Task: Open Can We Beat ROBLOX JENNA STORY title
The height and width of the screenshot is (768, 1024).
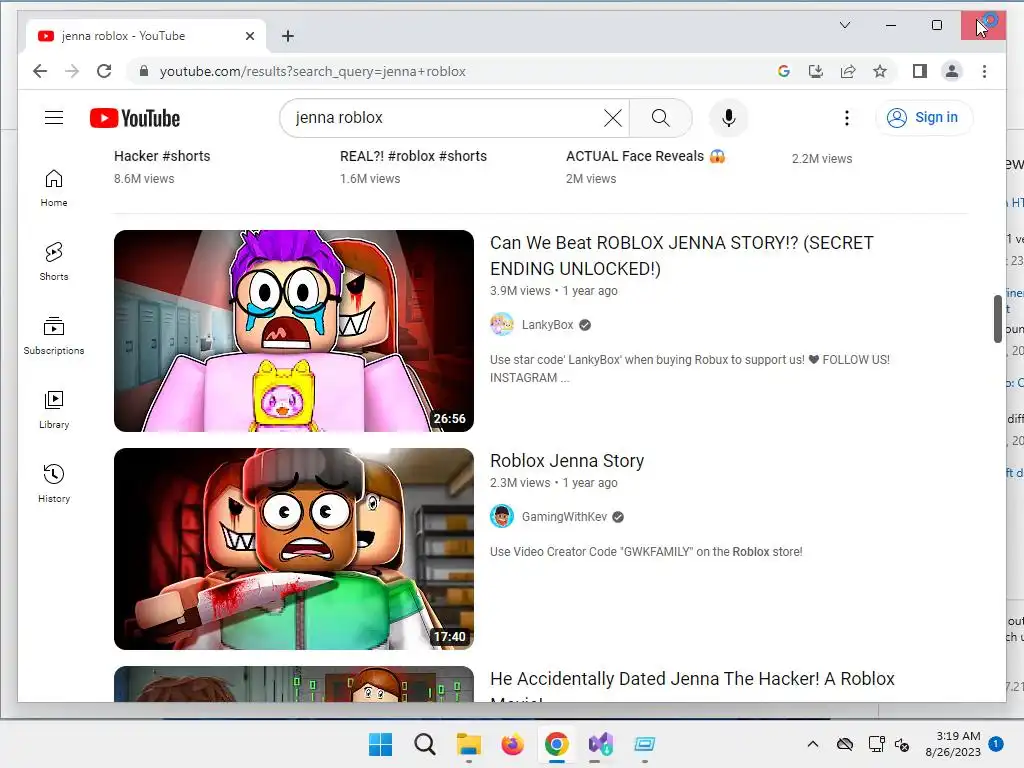Action: (x=681, y=255)
